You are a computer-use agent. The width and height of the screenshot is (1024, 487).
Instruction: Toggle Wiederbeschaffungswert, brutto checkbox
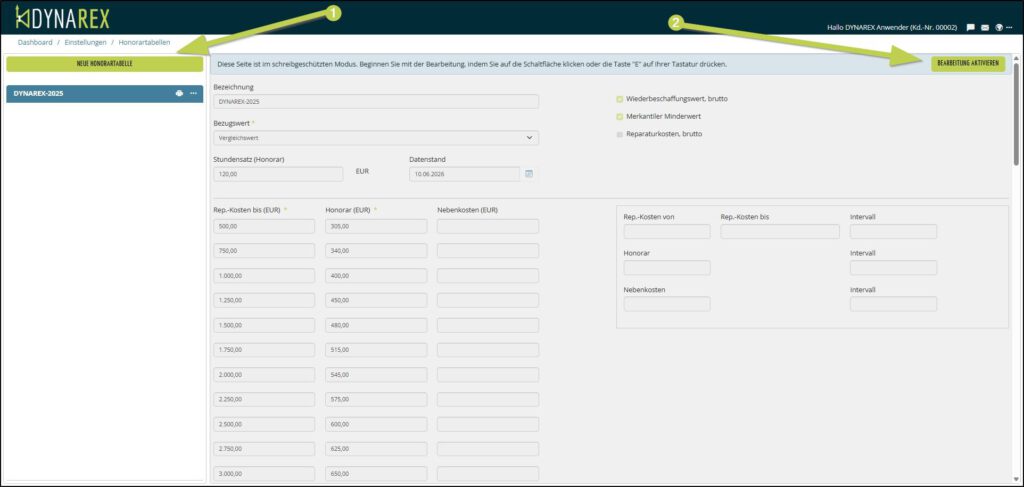click(x=620, y=99)
